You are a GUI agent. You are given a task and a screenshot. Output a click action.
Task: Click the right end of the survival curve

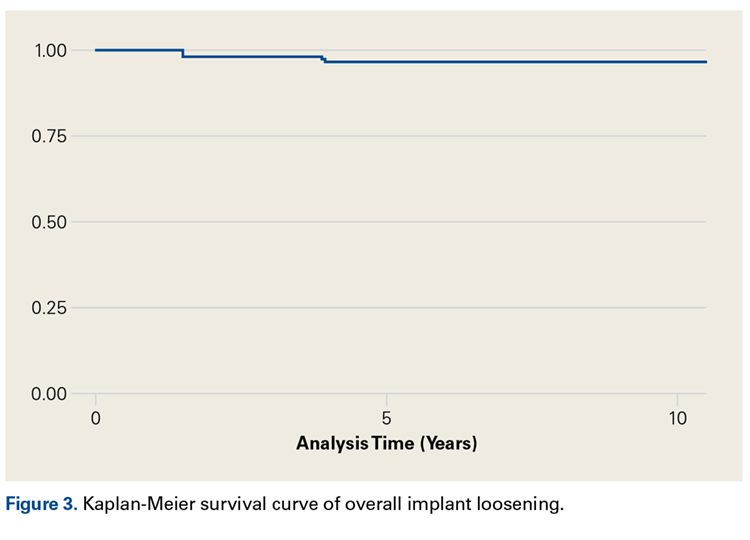(x=706, y=62)
